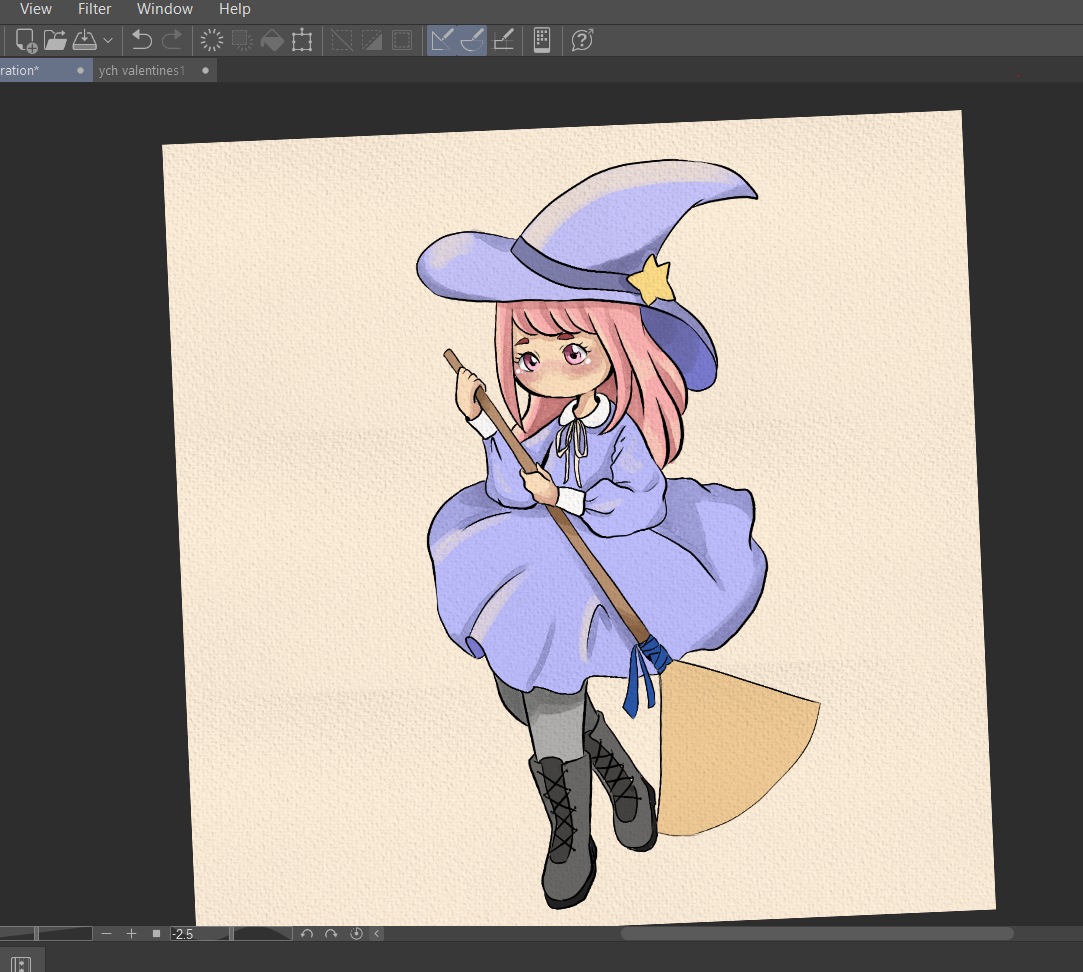Undo the last action
The height and width of the screenshot is (972, 1083).
142,41
